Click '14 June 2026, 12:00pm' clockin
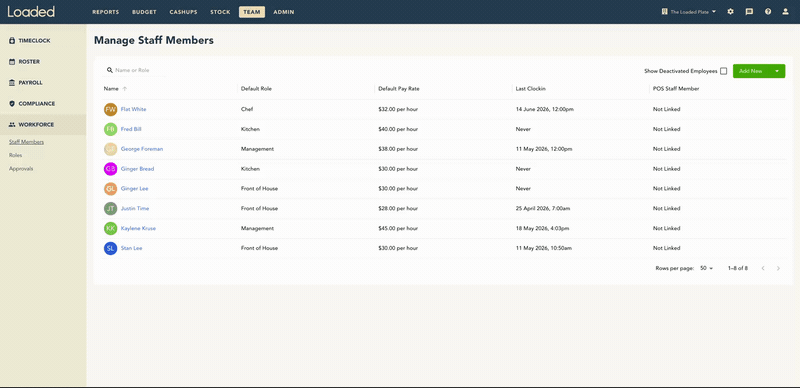 [x=544, y=109]
